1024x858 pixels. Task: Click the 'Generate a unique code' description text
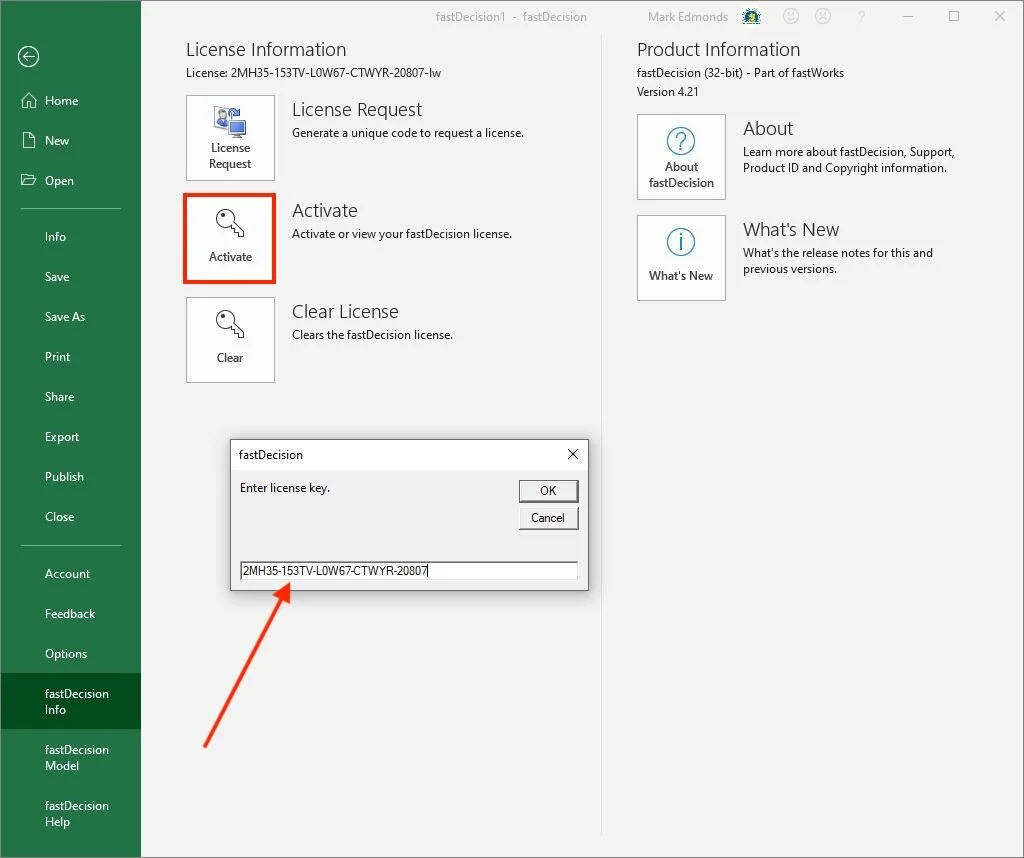point(408,133)
